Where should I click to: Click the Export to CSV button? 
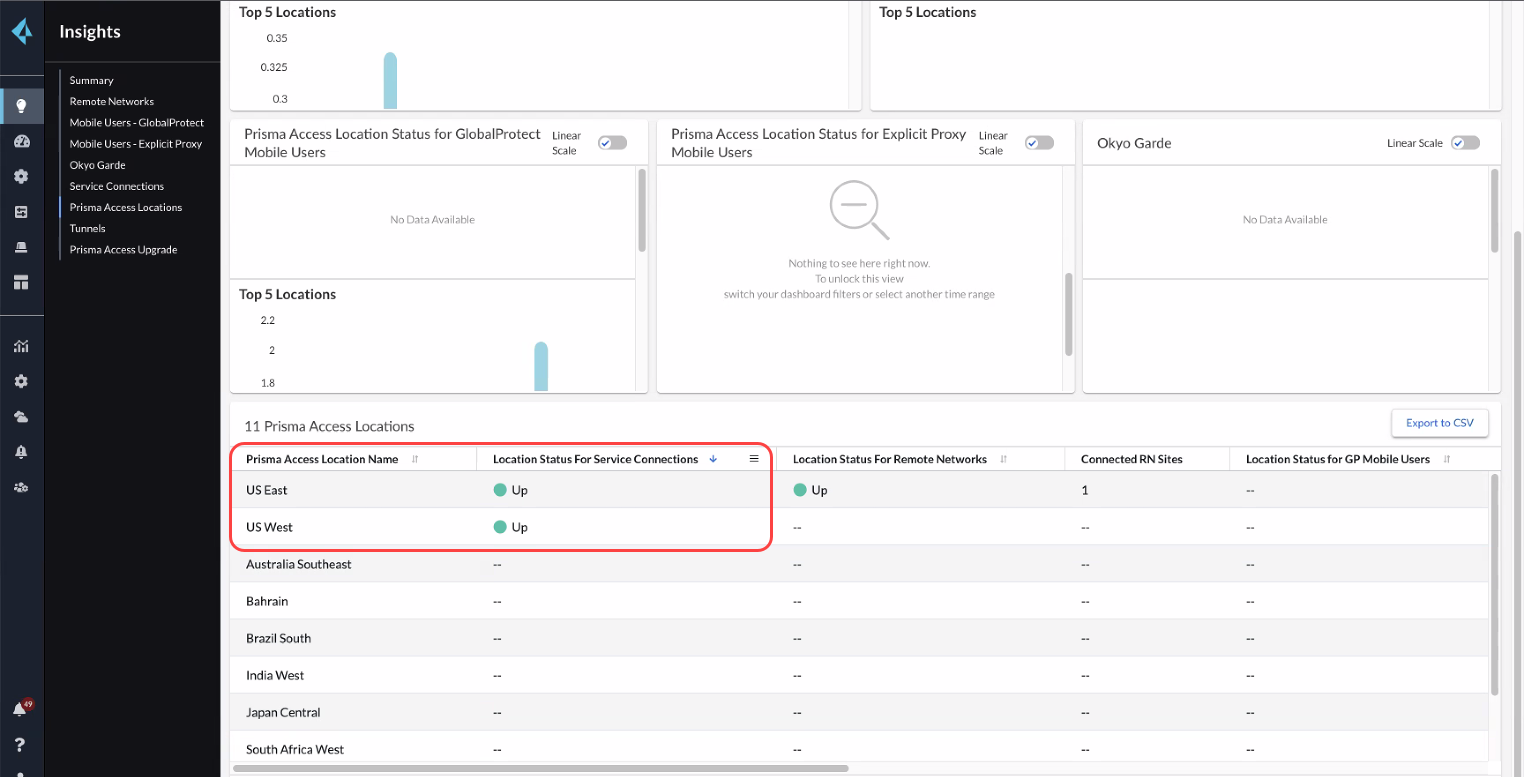coord(1439,423)
